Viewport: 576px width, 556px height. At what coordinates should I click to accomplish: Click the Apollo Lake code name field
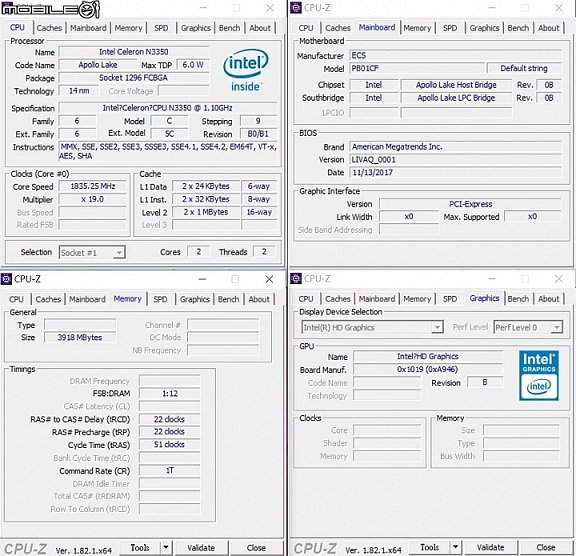[x=98, y=65]
